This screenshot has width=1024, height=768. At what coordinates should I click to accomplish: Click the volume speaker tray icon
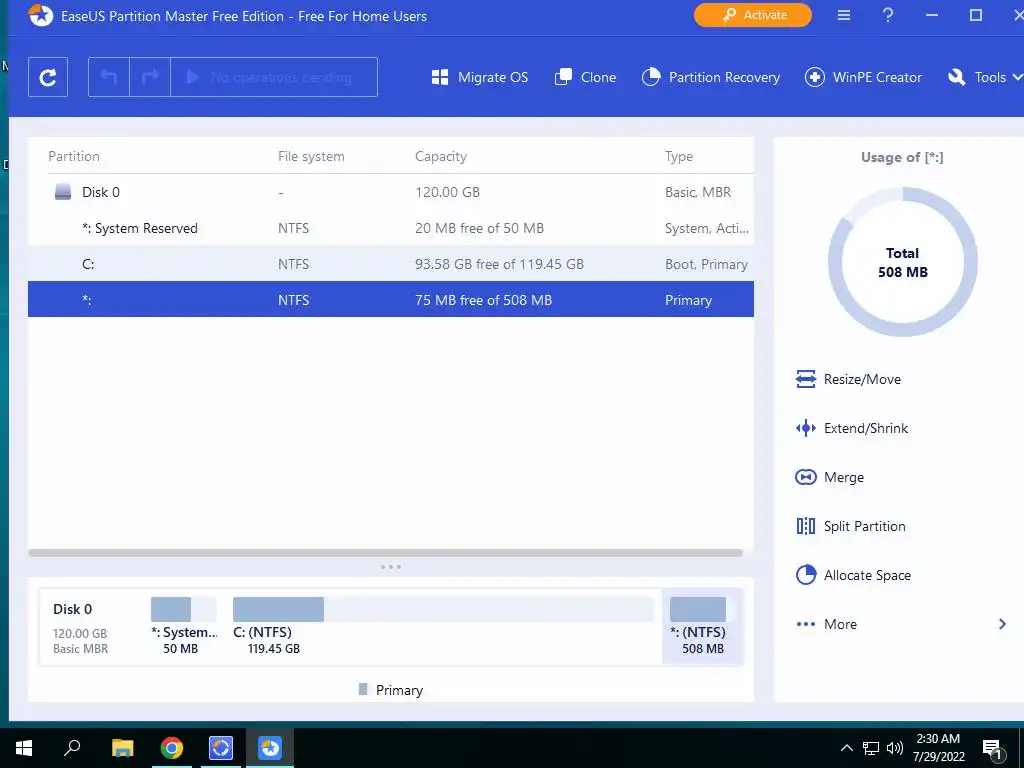(x=895, y=748)
